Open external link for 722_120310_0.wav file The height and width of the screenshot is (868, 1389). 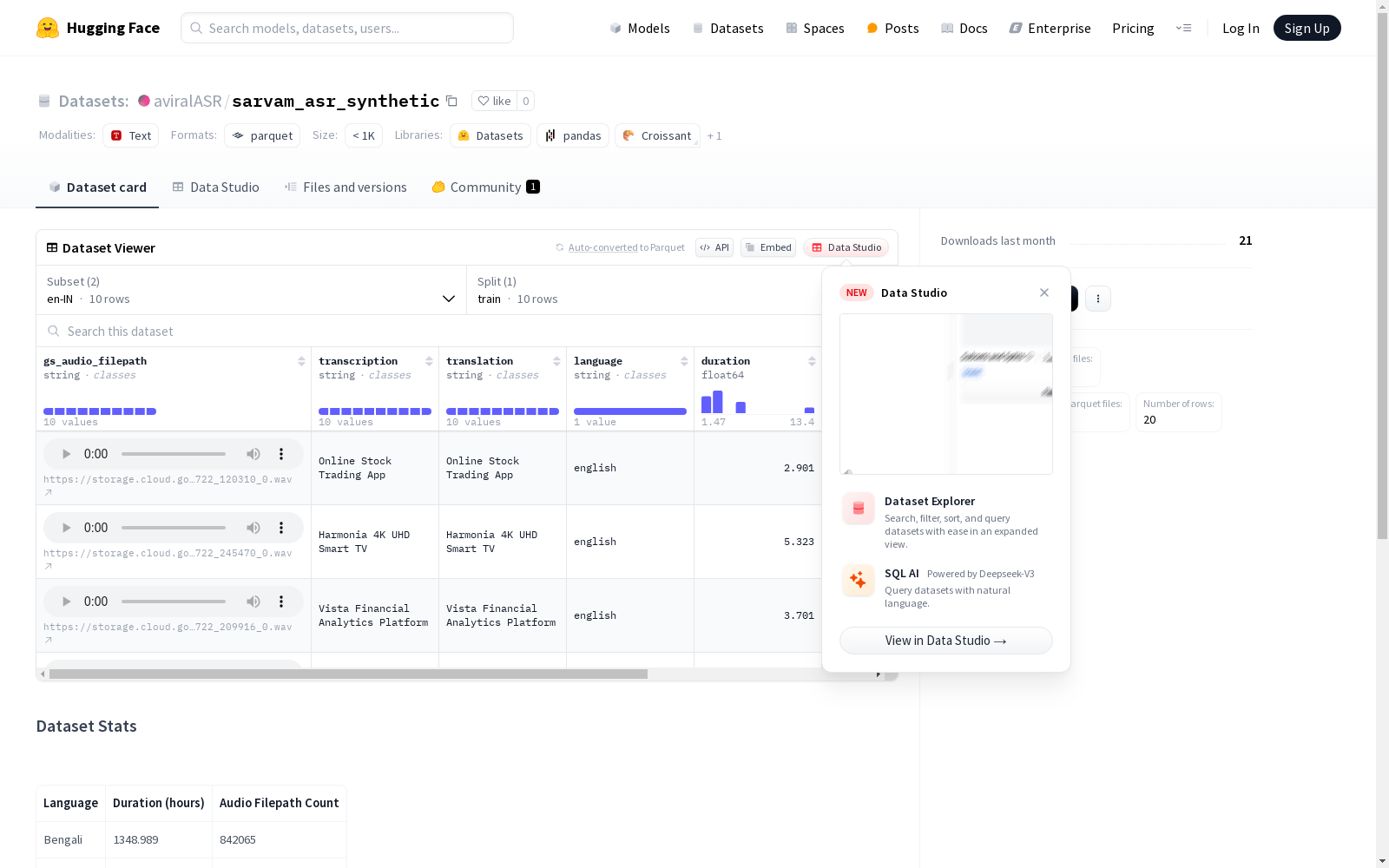pos(49,492)
